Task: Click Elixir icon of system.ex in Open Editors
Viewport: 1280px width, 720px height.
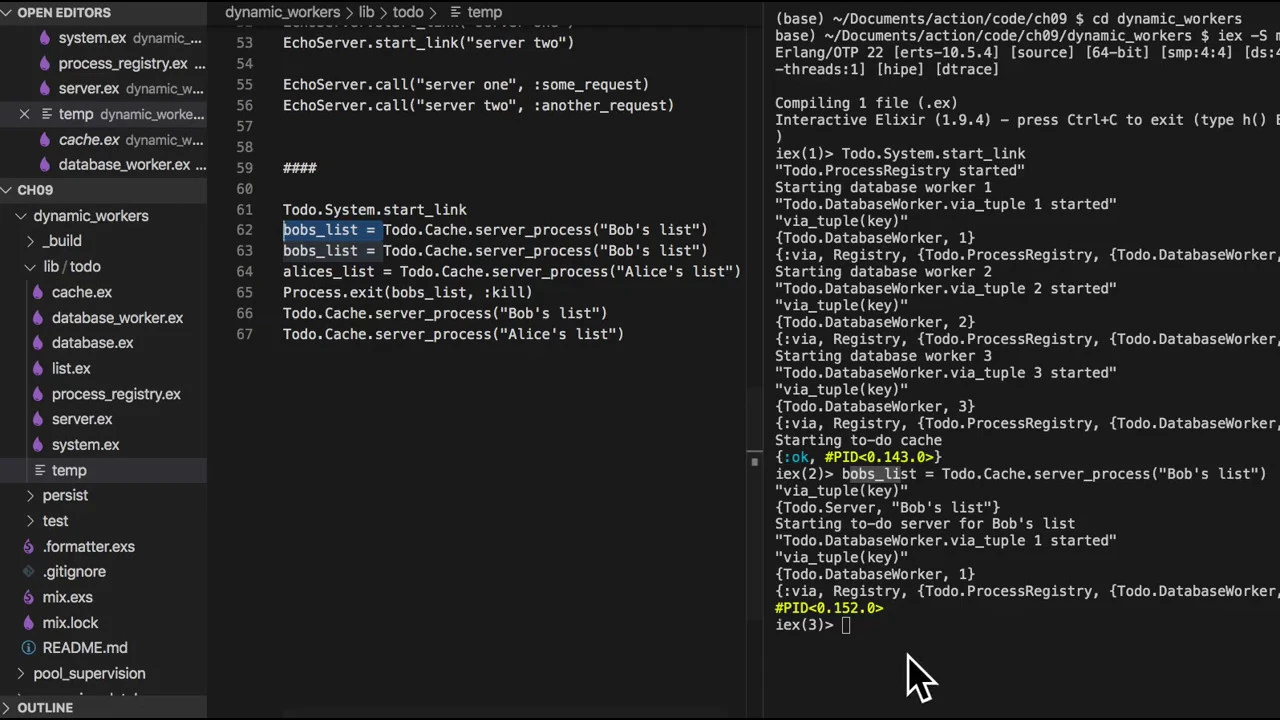Action: tap(43, 38)
